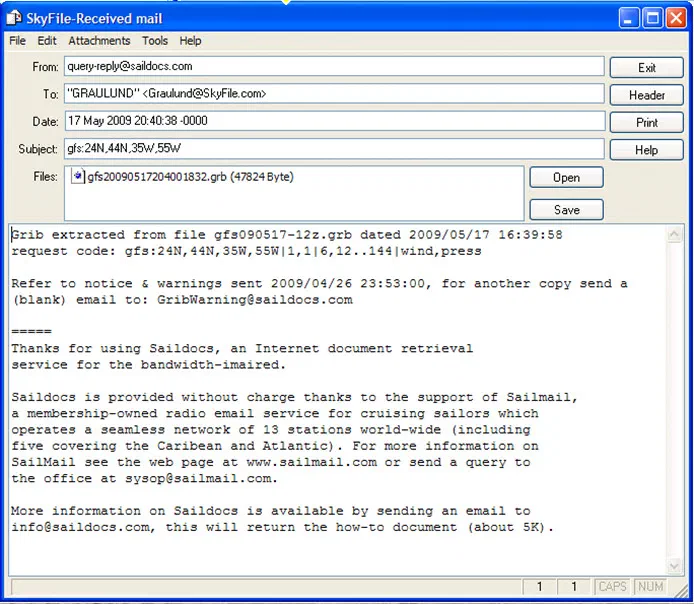Click the From address field
This screenshot has width=694, height=604.
(x=334, y=66)
